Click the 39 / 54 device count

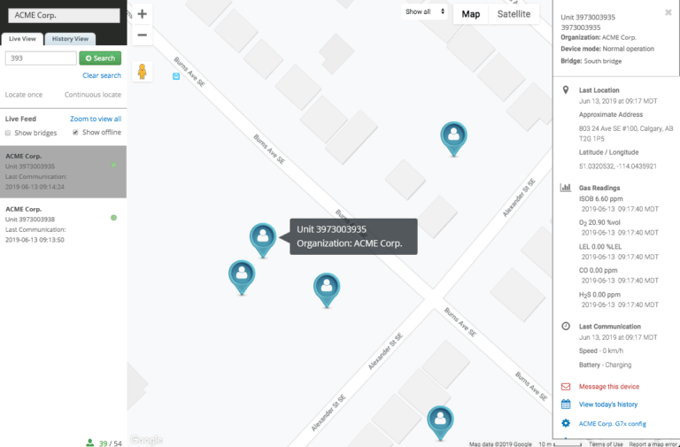pyautogui.click(x=110, y=443)
